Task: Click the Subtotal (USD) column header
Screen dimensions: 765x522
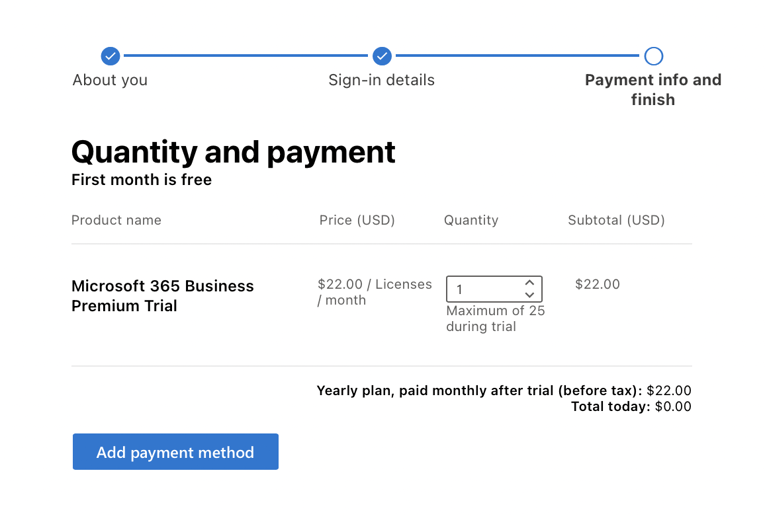Action: click(x=616, y=220)
